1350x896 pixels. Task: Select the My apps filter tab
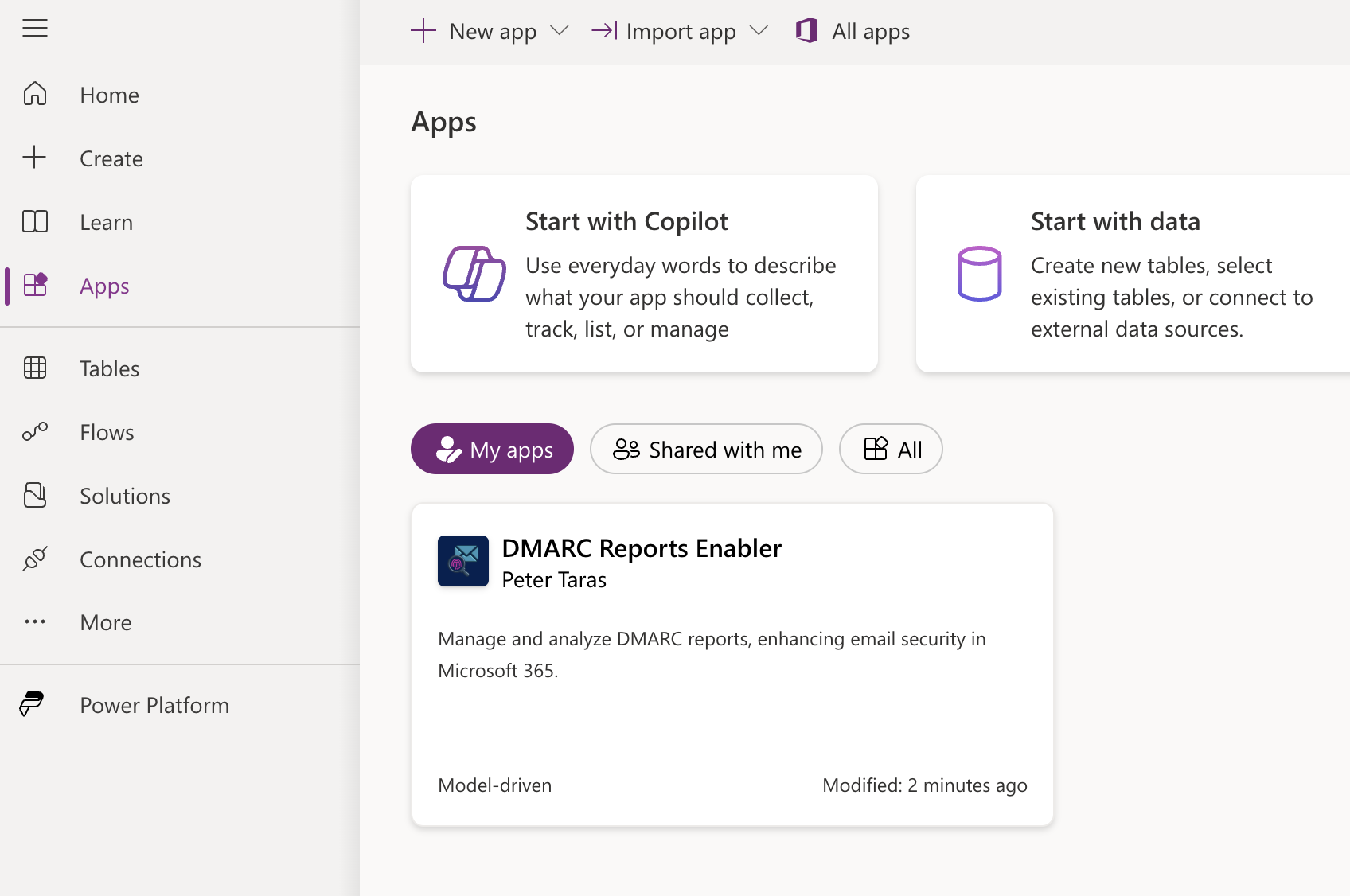pos(492,449)
